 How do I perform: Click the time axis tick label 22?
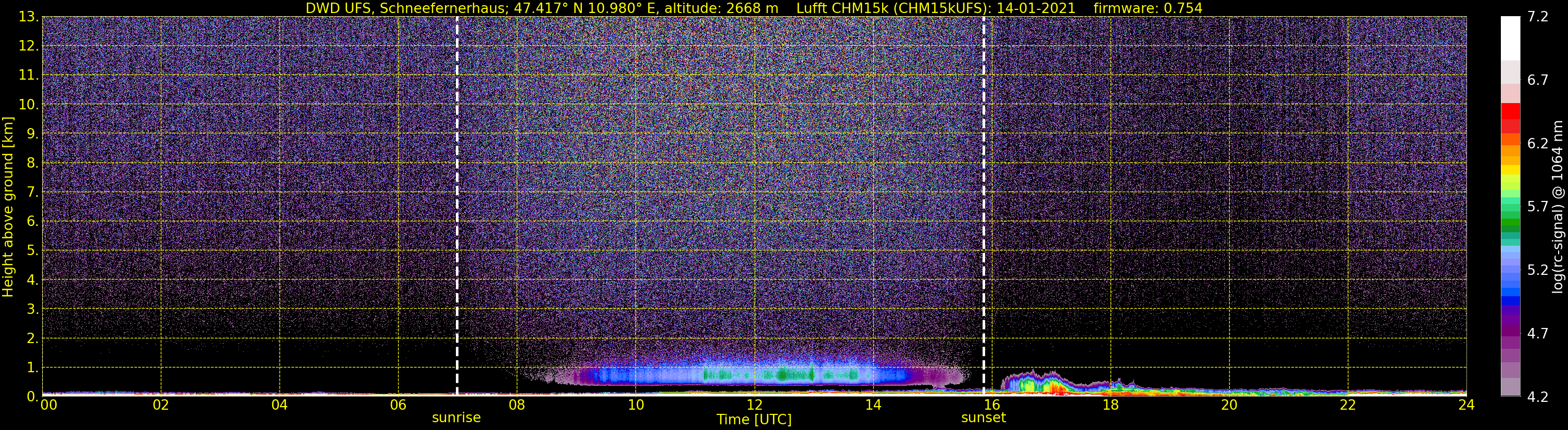(1348, 406)
